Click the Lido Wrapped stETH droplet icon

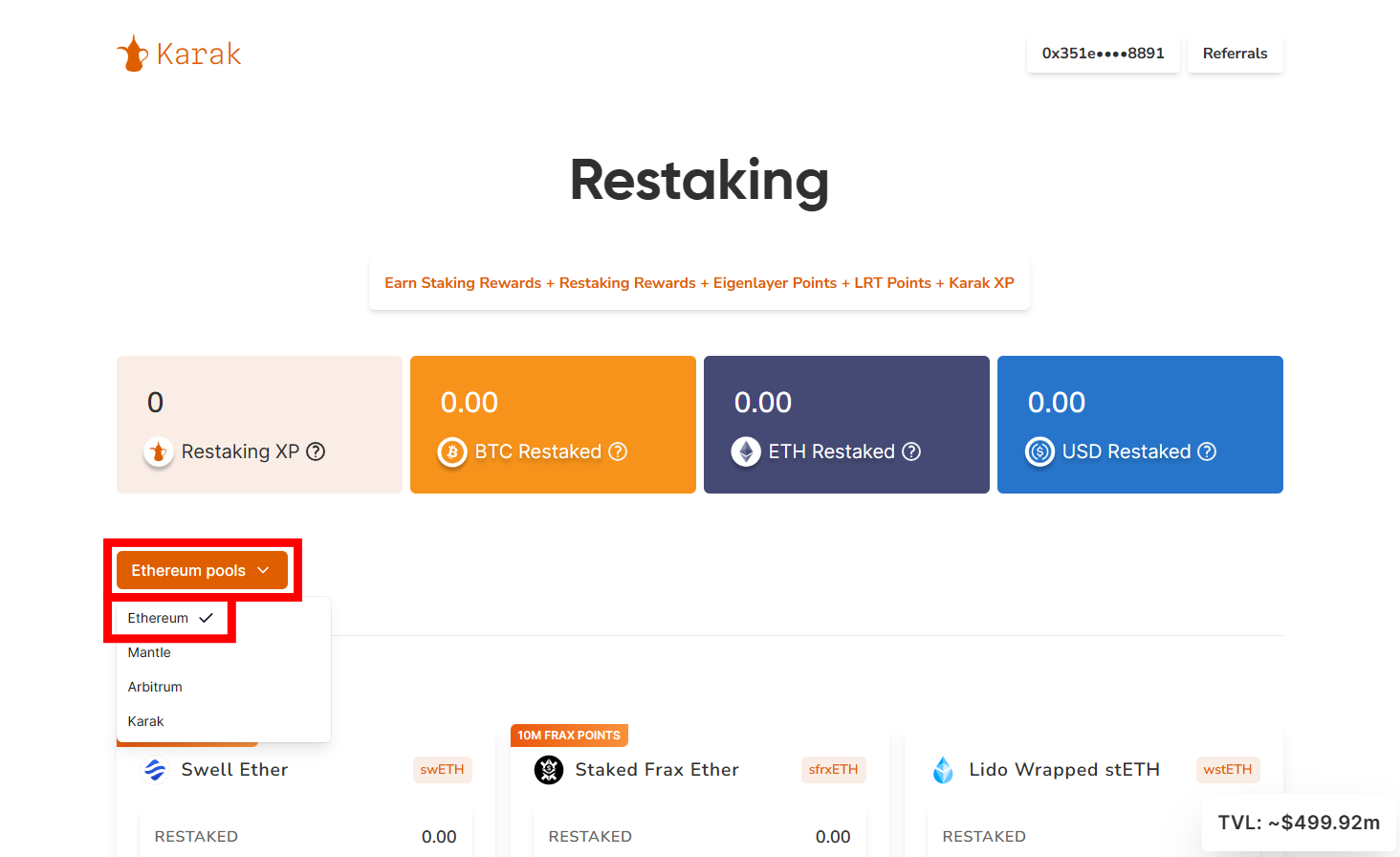943,770
